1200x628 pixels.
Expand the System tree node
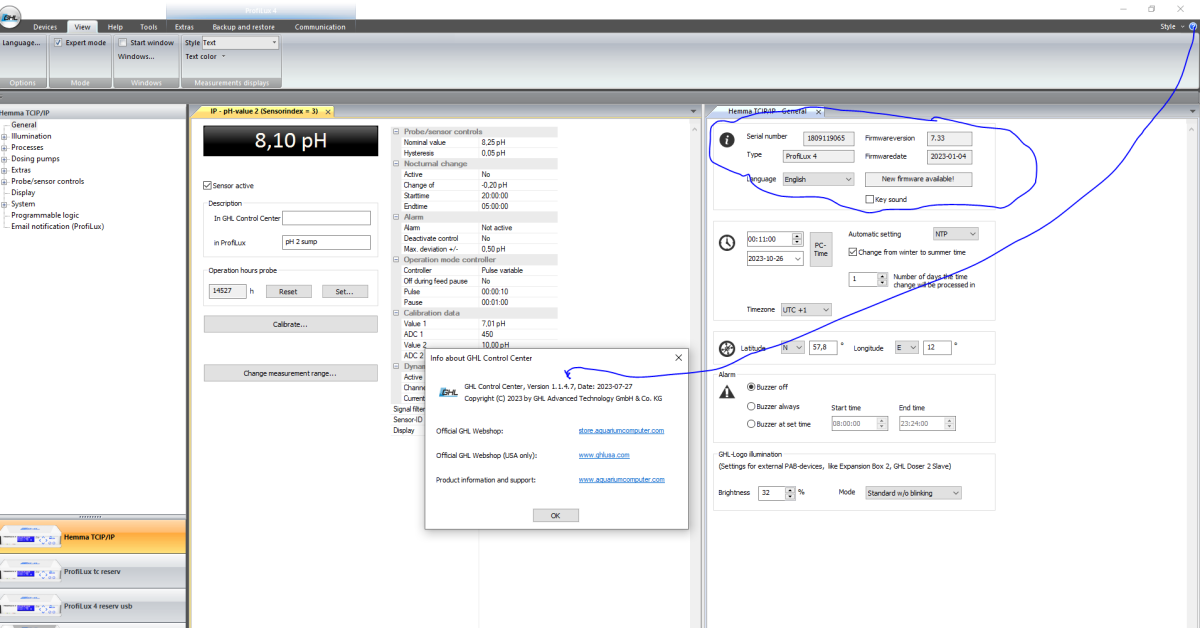tap(4, 204)
